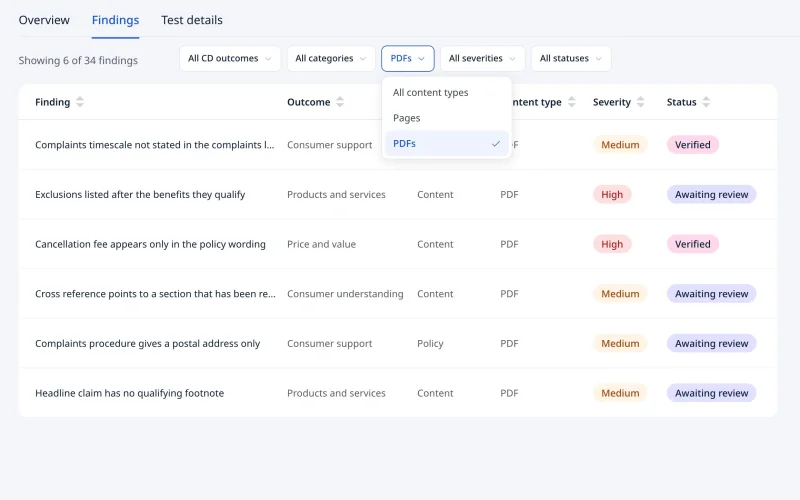This screenshot has width=800, height=500.
Task: Open finding 'Headline claim has no qualifying footnote'
Action: 130,393
